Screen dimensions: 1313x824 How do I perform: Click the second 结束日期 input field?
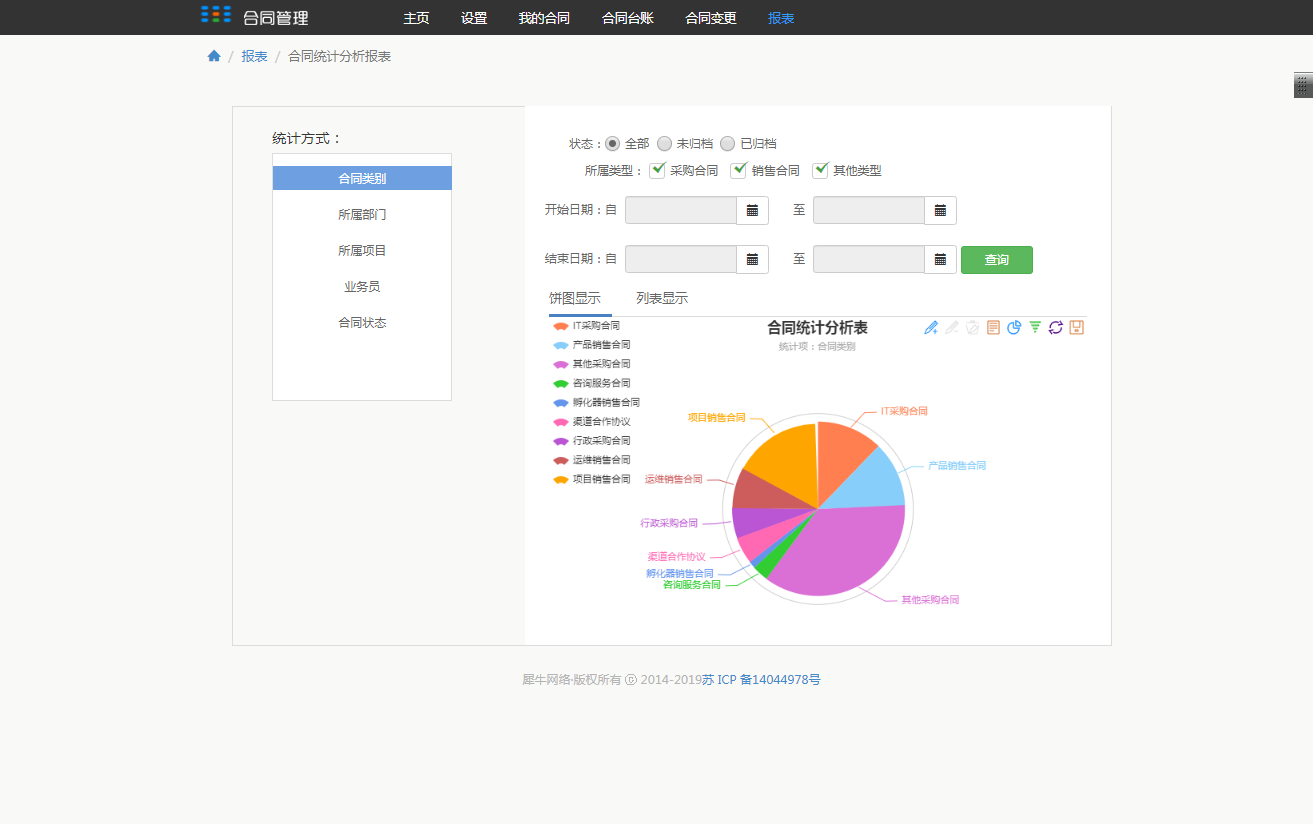click(869, 259)
